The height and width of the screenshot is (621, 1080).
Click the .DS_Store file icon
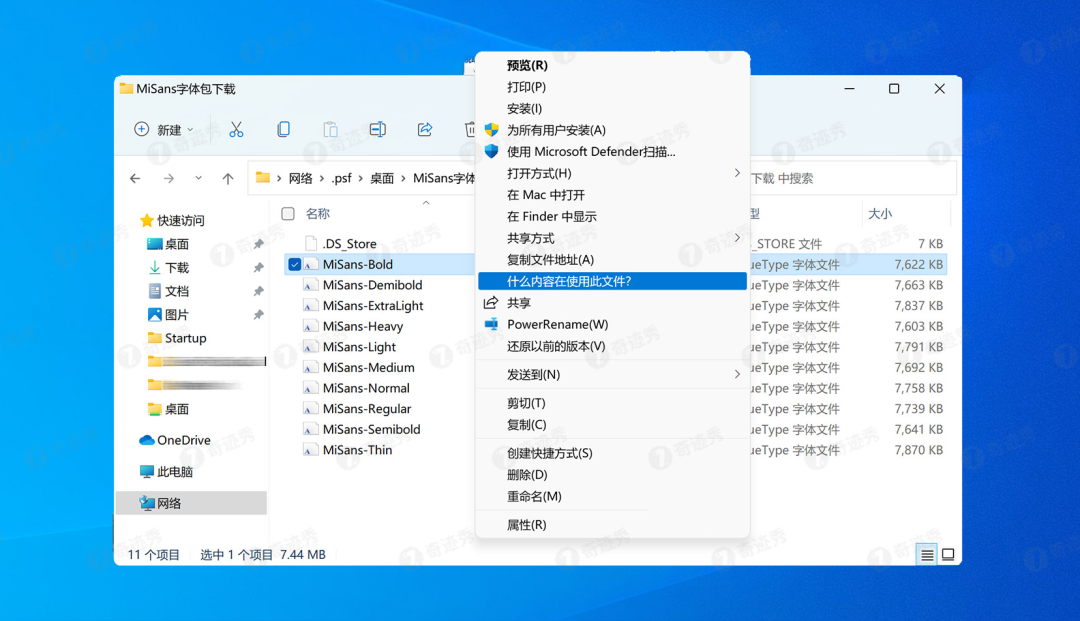(311, 243)
